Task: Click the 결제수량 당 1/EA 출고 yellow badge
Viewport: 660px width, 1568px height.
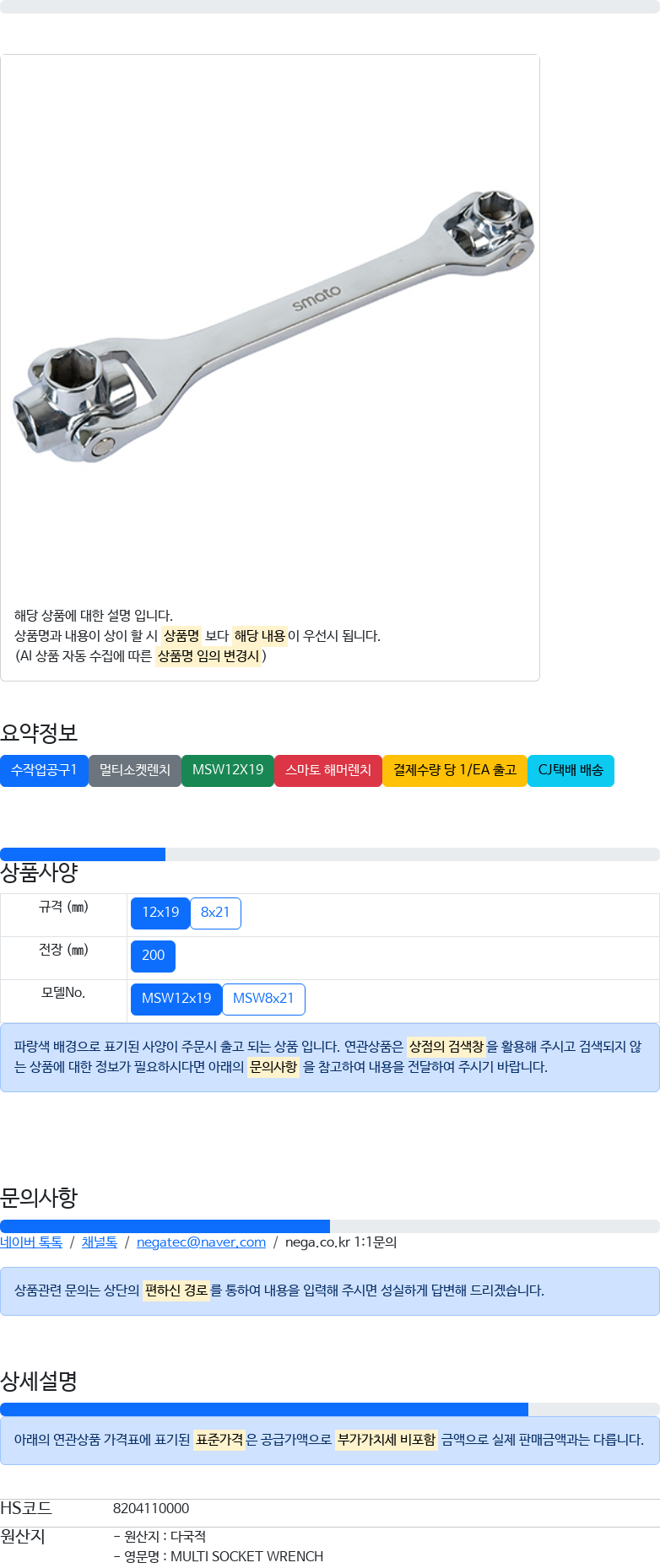Action: tap(455, 770)
